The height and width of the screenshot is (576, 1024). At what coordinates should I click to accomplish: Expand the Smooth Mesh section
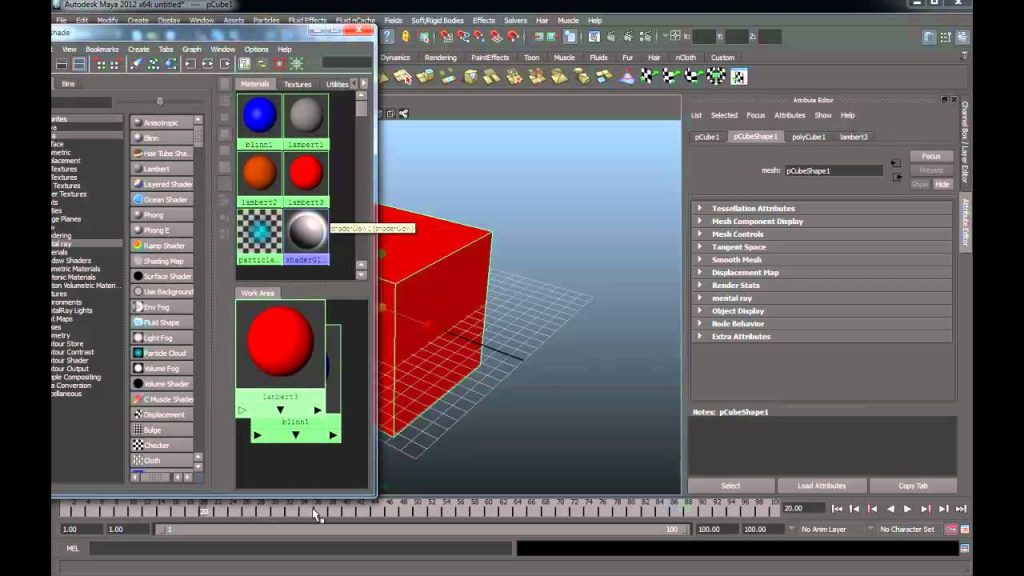pos(822,259)
